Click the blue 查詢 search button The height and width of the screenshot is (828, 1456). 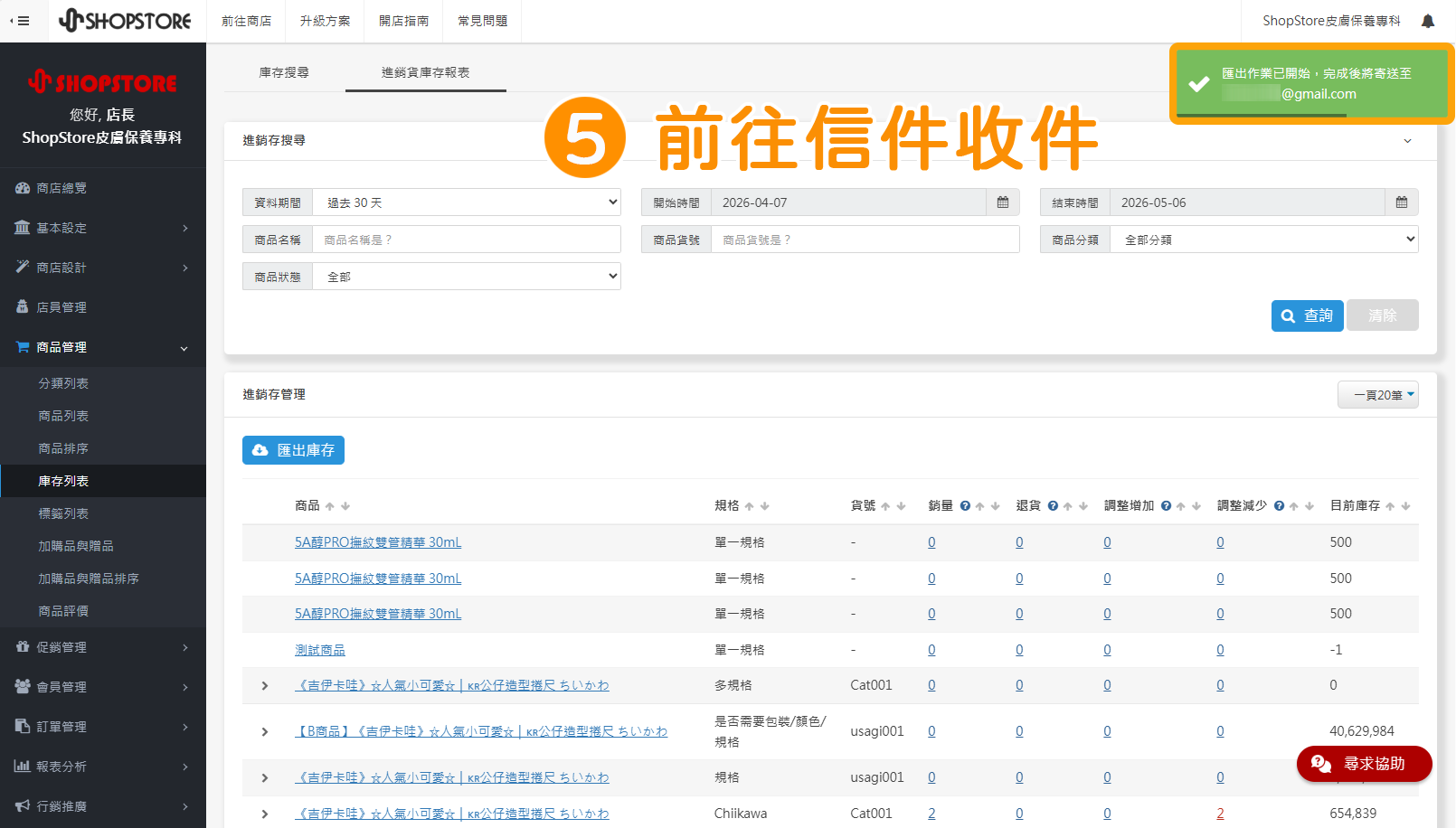click(x=1307, y=315)
